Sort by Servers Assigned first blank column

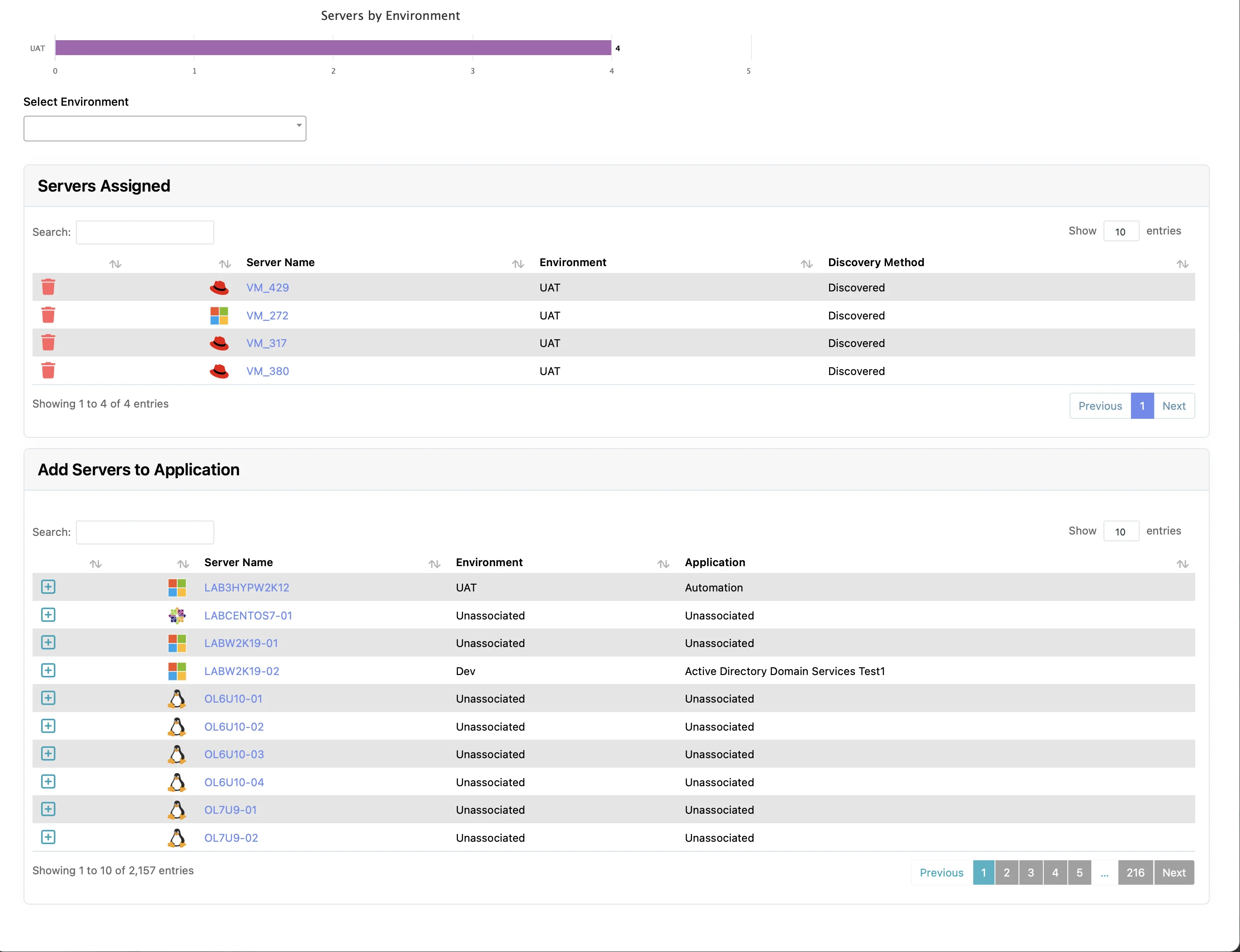[115, 263]
